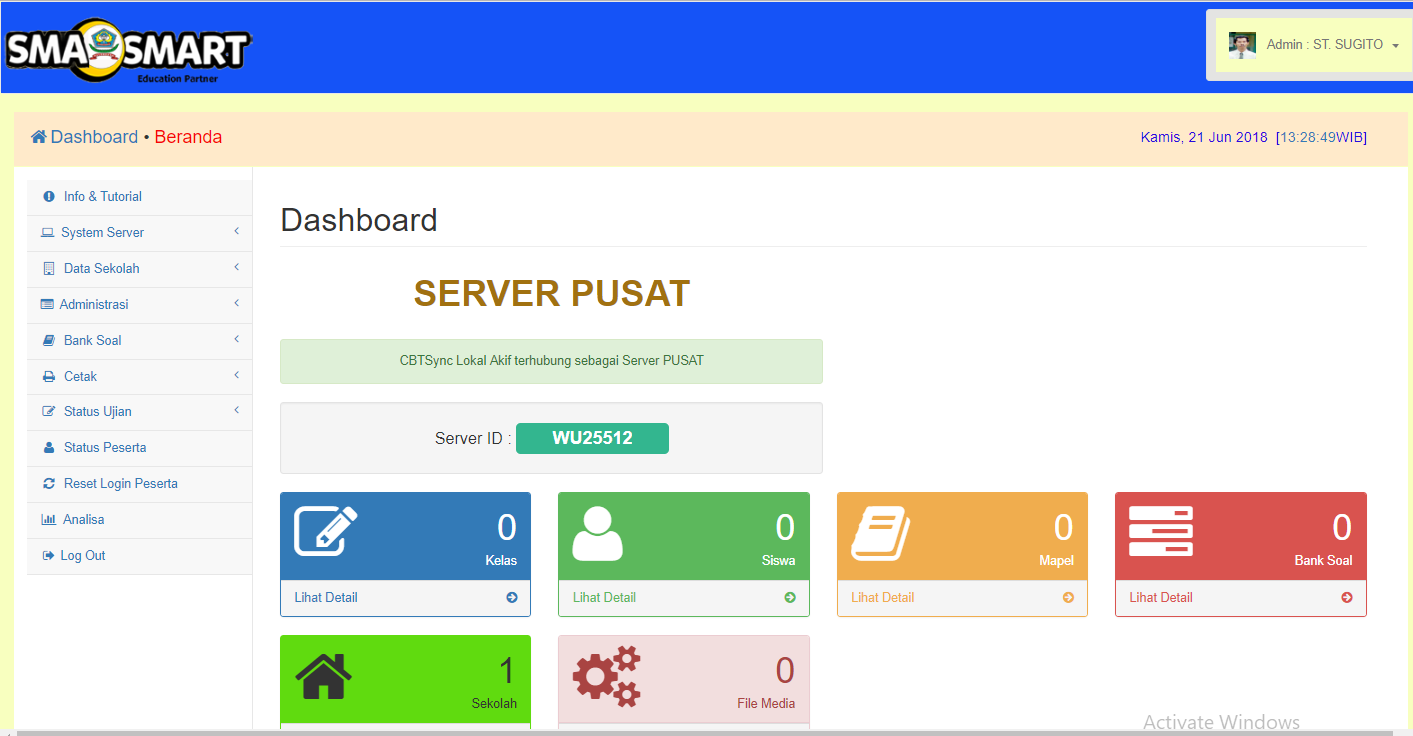Screen dimensions: 1413x736
Task: Click the printer icon next to Cetak
Action: click(47, 376)
